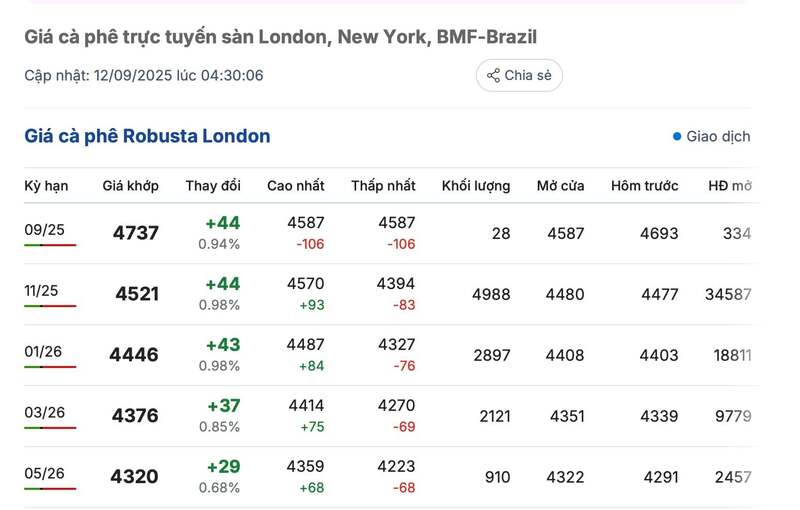The width and height of the screenshot is (800, 510).
Task: Click the Chia sẻ share button
Action: tap(519, 75)
